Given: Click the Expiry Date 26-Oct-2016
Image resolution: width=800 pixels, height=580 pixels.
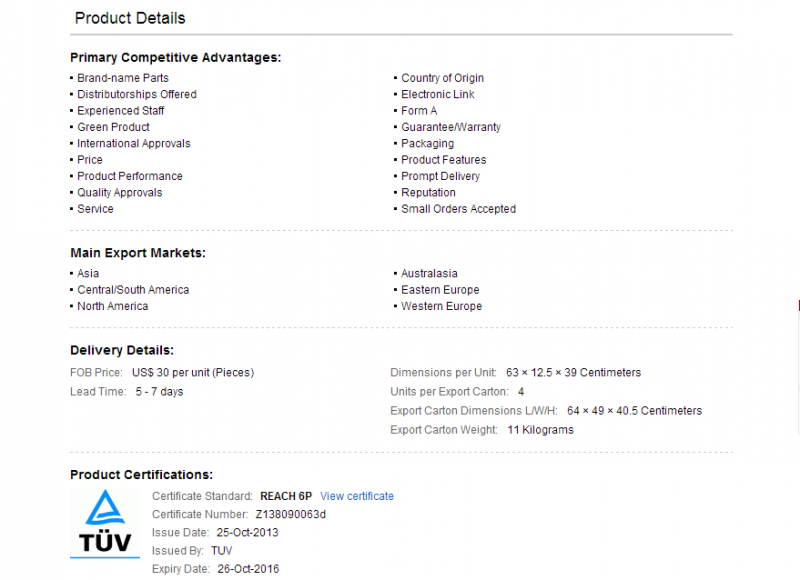Looking at the screenshot, I should coord(248,569).
